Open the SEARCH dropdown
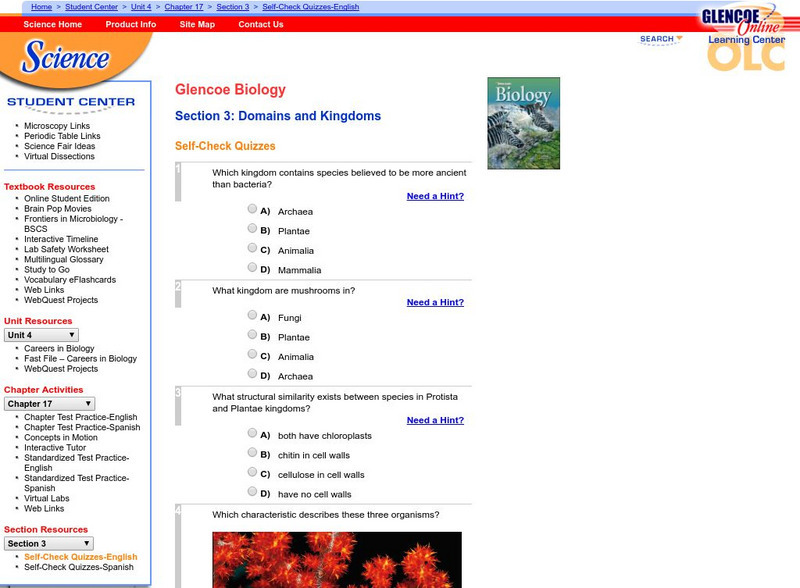The height and width of the screenshot is (588, 800). (661, 39)
